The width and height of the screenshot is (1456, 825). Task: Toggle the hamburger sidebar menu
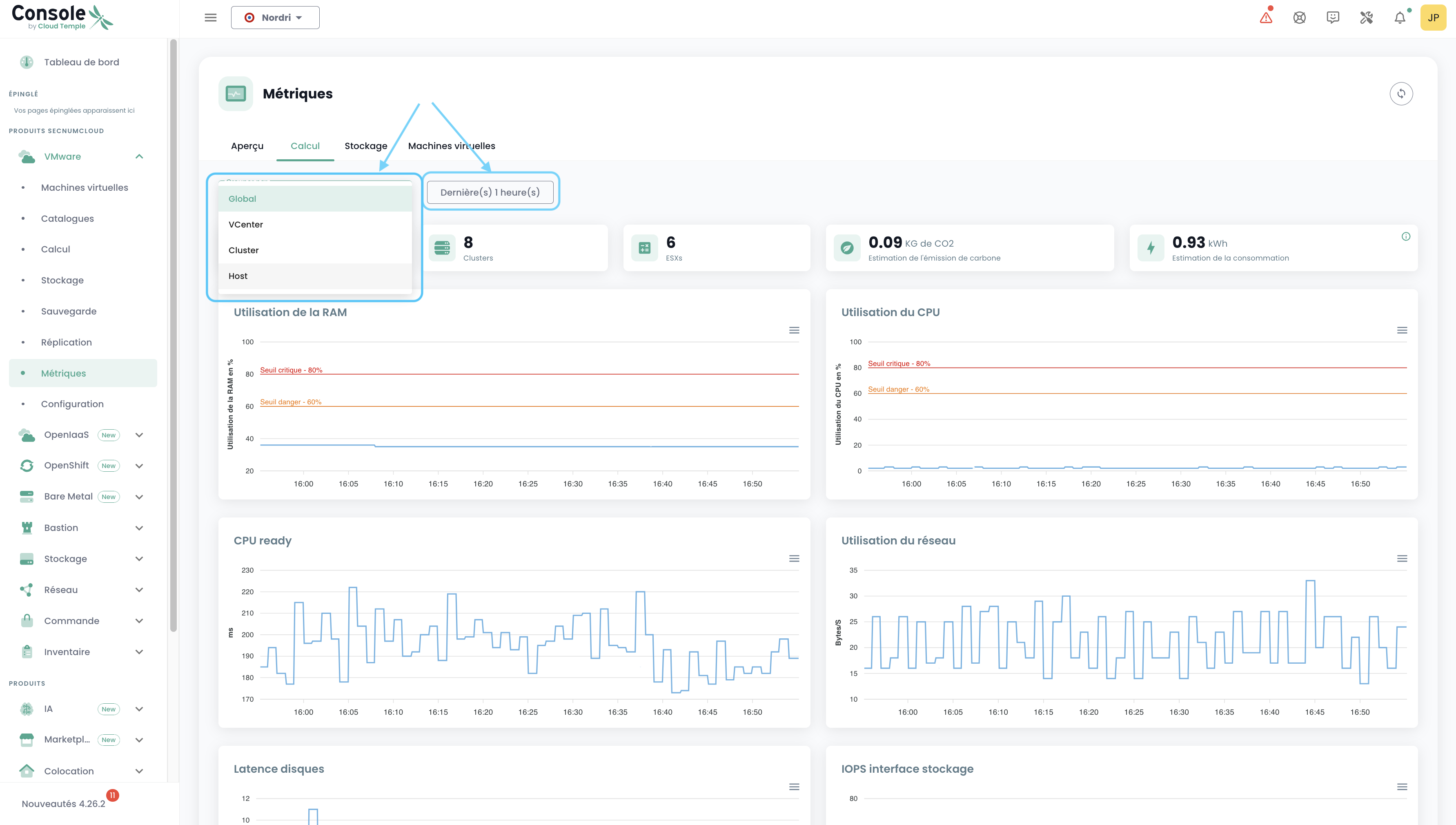click(x=211, y=18)
